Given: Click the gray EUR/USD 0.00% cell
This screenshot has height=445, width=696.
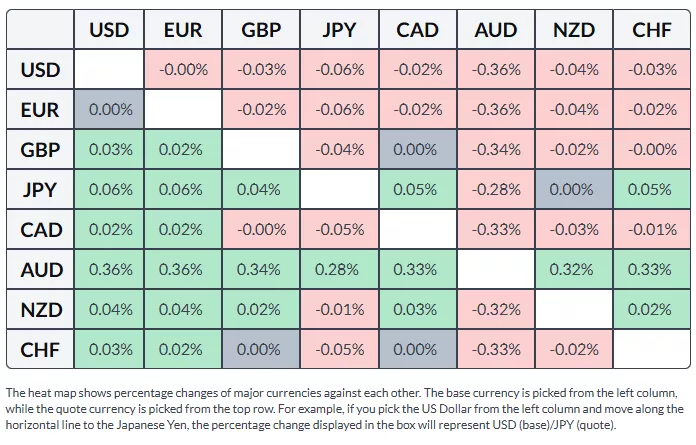Looking at the screenshot, I should [x=109, y=110].
